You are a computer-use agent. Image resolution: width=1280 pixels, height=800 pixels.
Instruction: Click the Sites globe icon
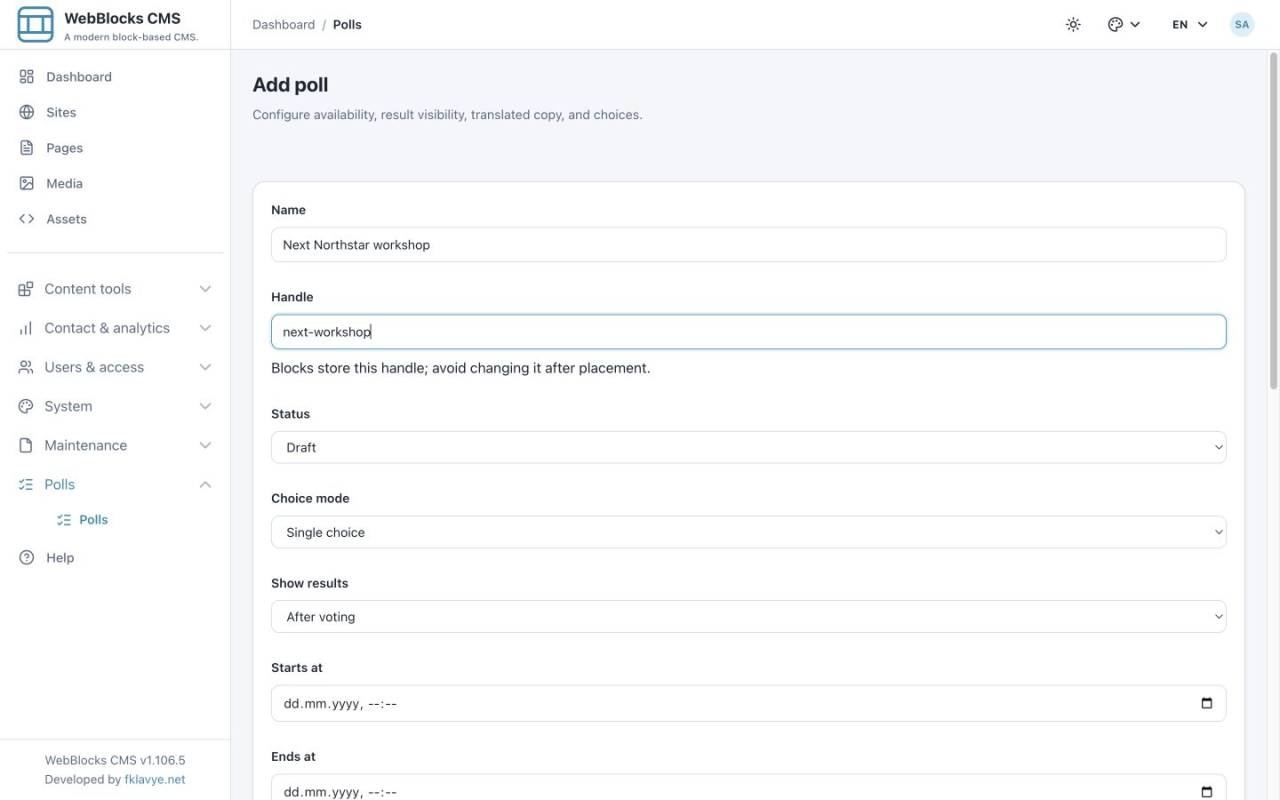(x=27, y=112)
